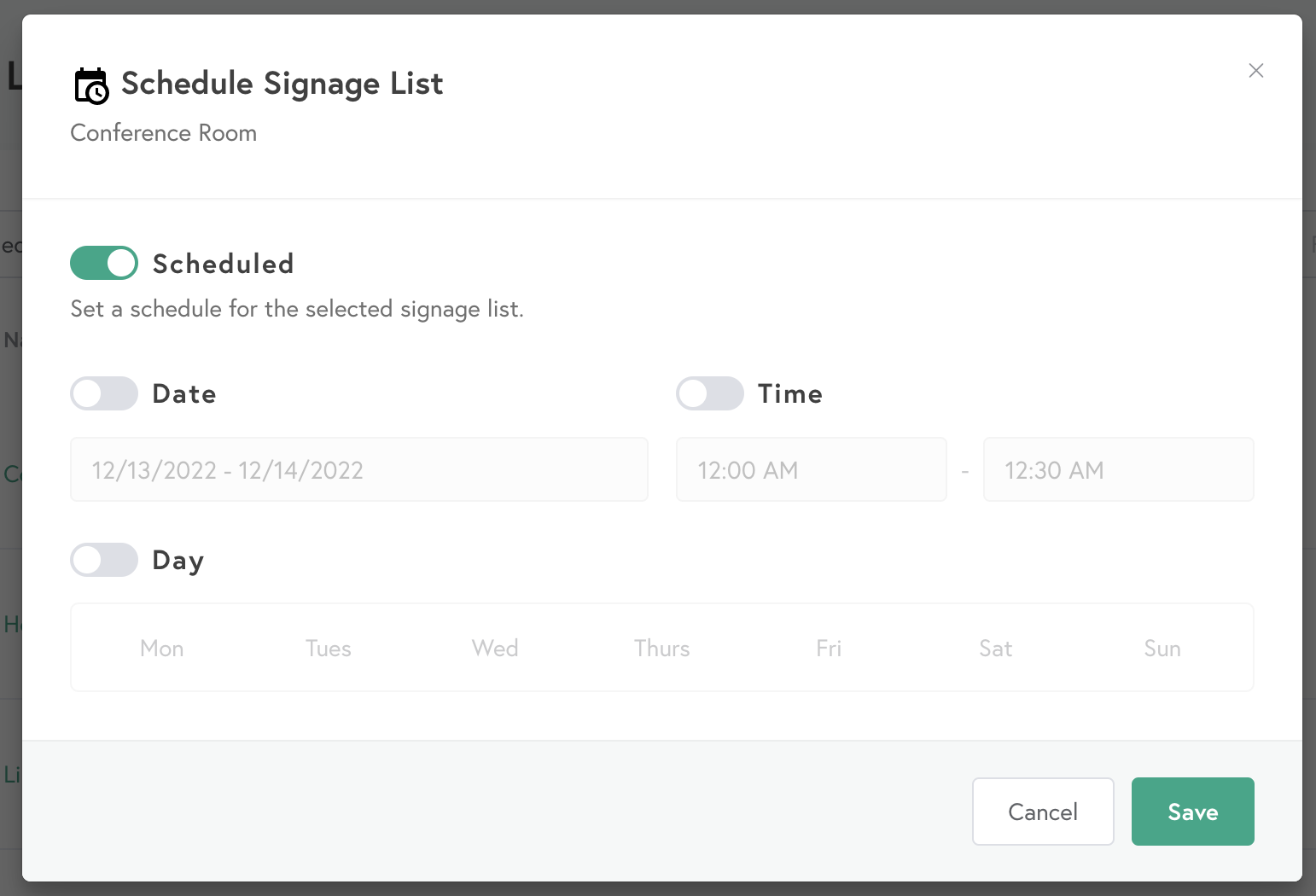Image resolution: width=1316 pixels, height=896 pixels.
Task: Click the 12:00 AM start time field
Action: 811,469
